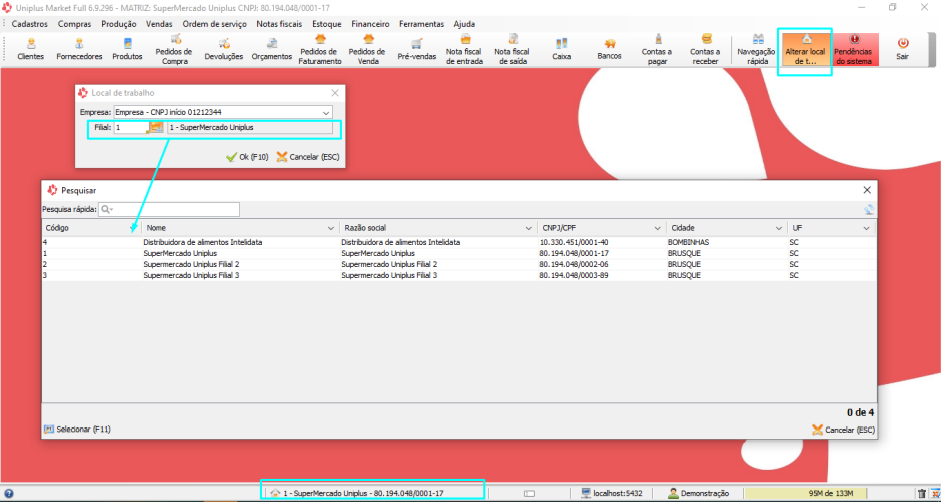
Task: Open Pedidos de Faturamento
Action: click(x=320, y=50)
